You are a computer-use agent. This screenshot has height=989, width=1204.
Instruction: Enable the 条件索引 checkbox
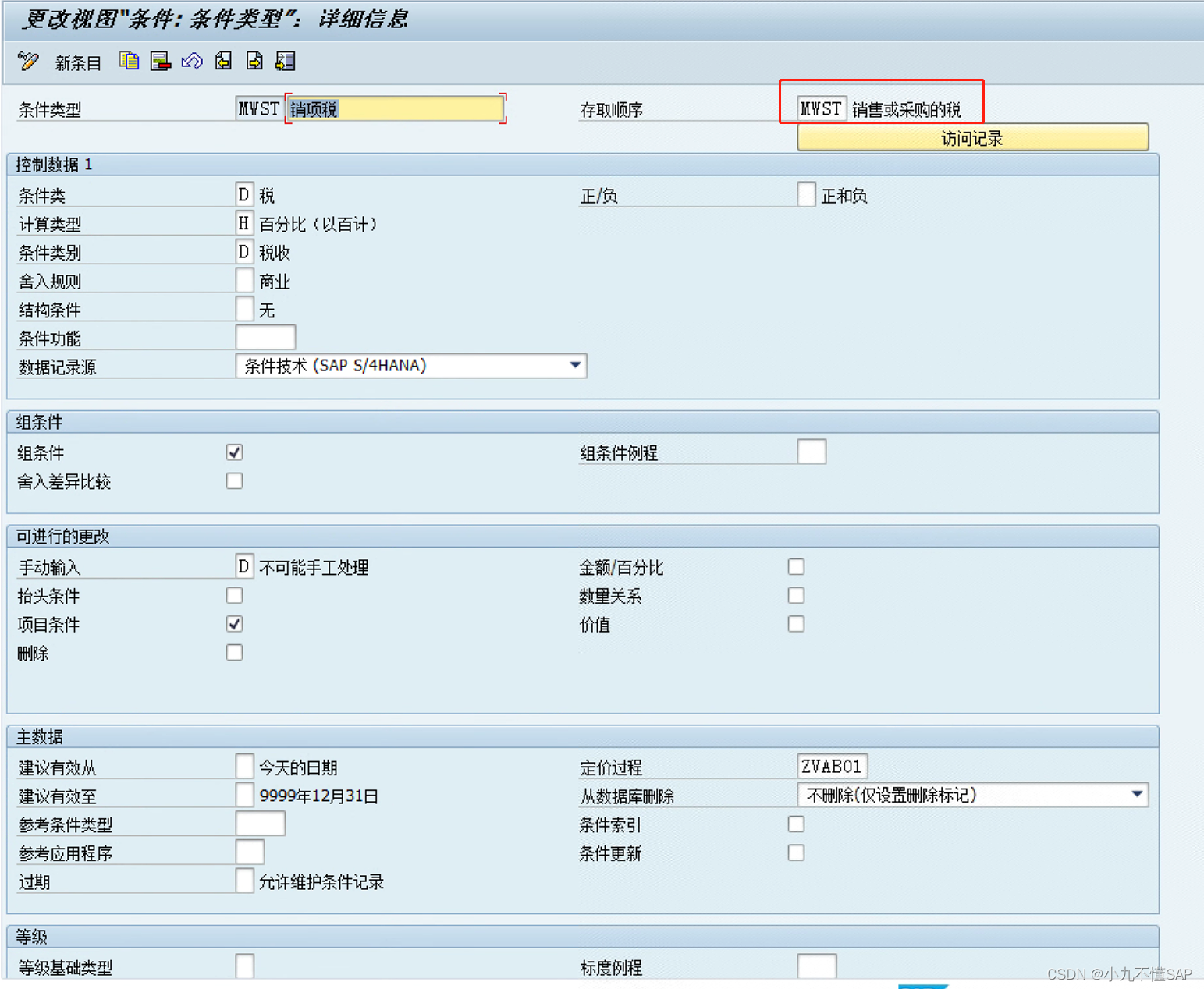click(796, 824)
